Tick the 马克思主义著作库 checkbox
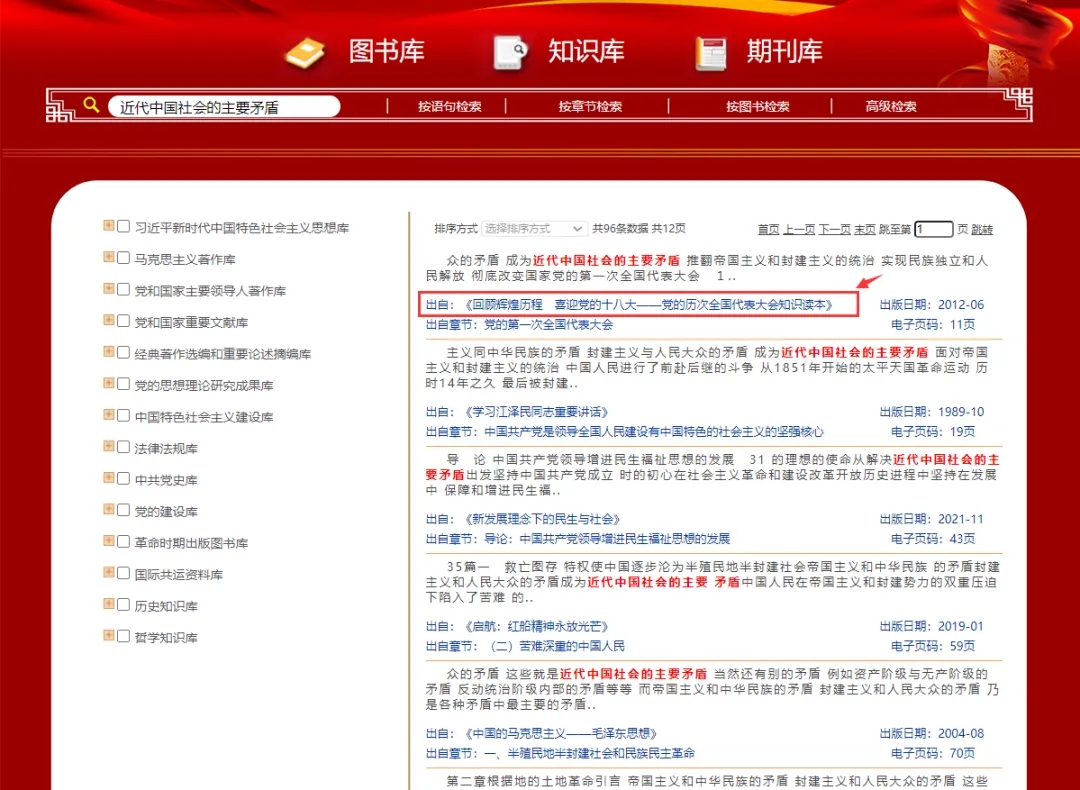 [x=124, y=258]
